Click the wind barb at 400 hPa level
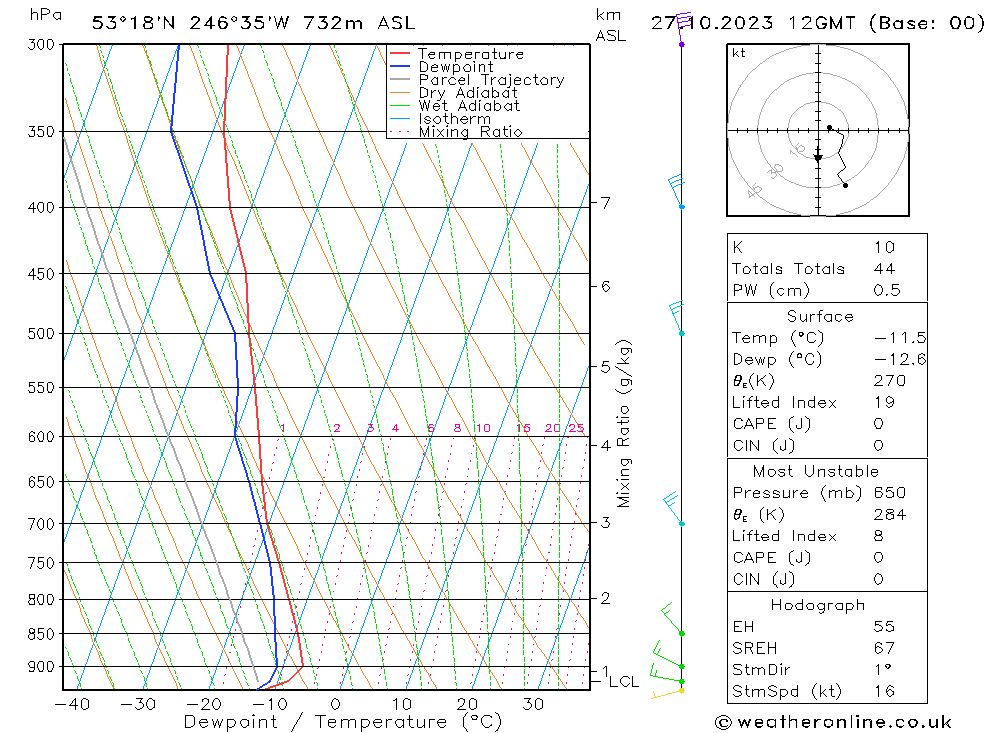The width and height of the screenshot is (1000, 733). 676,191
